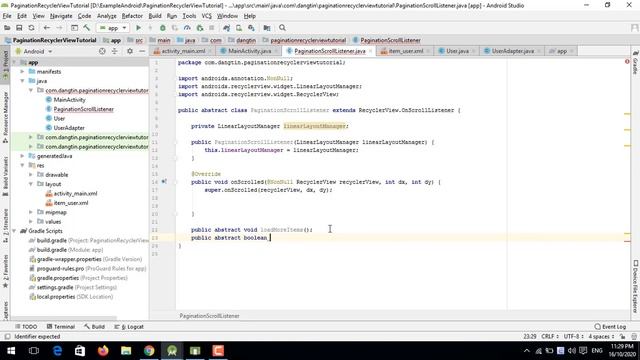Open the File menu
Image resolution: width=640 pixels, height=360 pixels.
[7, 16]
